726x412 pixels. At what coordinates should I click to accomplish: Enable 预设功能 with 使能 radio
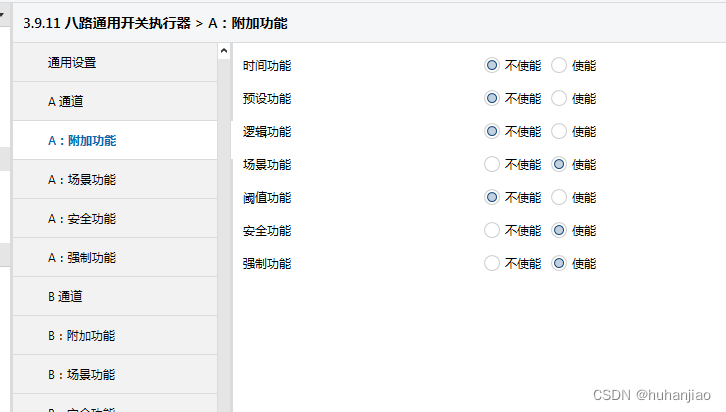(x=559, y=99)
